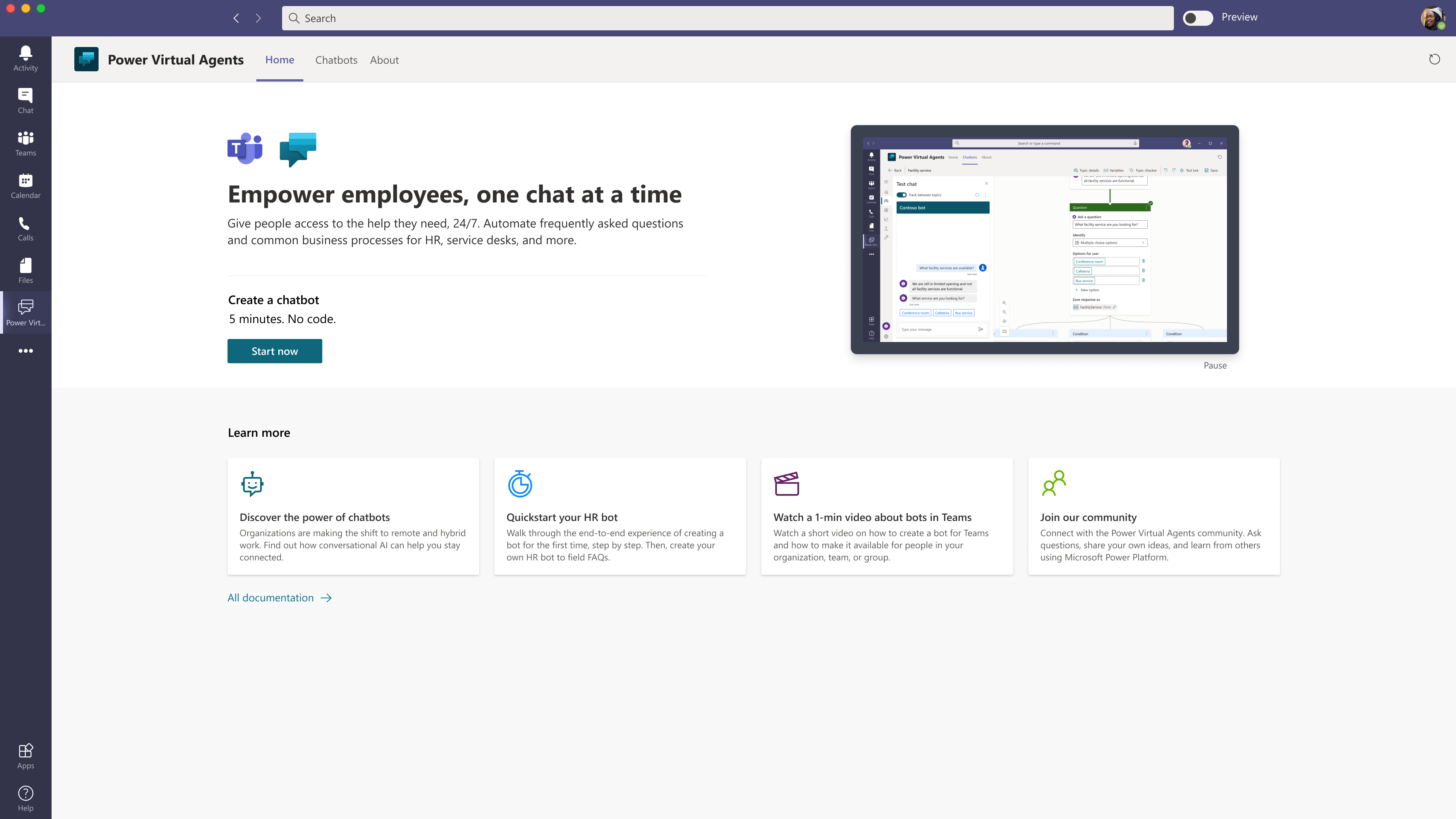The width and height of the screenshot is (1456, 819).
Task: Open Calls in the left rail
Action: click(x=25, y=228)
